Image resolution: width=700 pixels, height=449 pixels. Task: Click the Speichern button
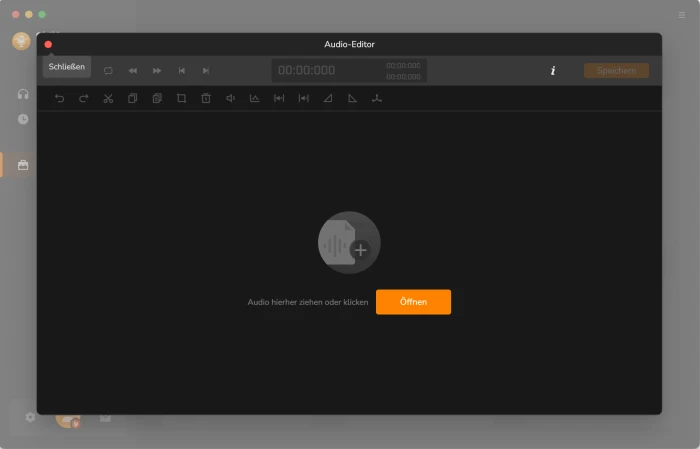click(x=616, y=71)
